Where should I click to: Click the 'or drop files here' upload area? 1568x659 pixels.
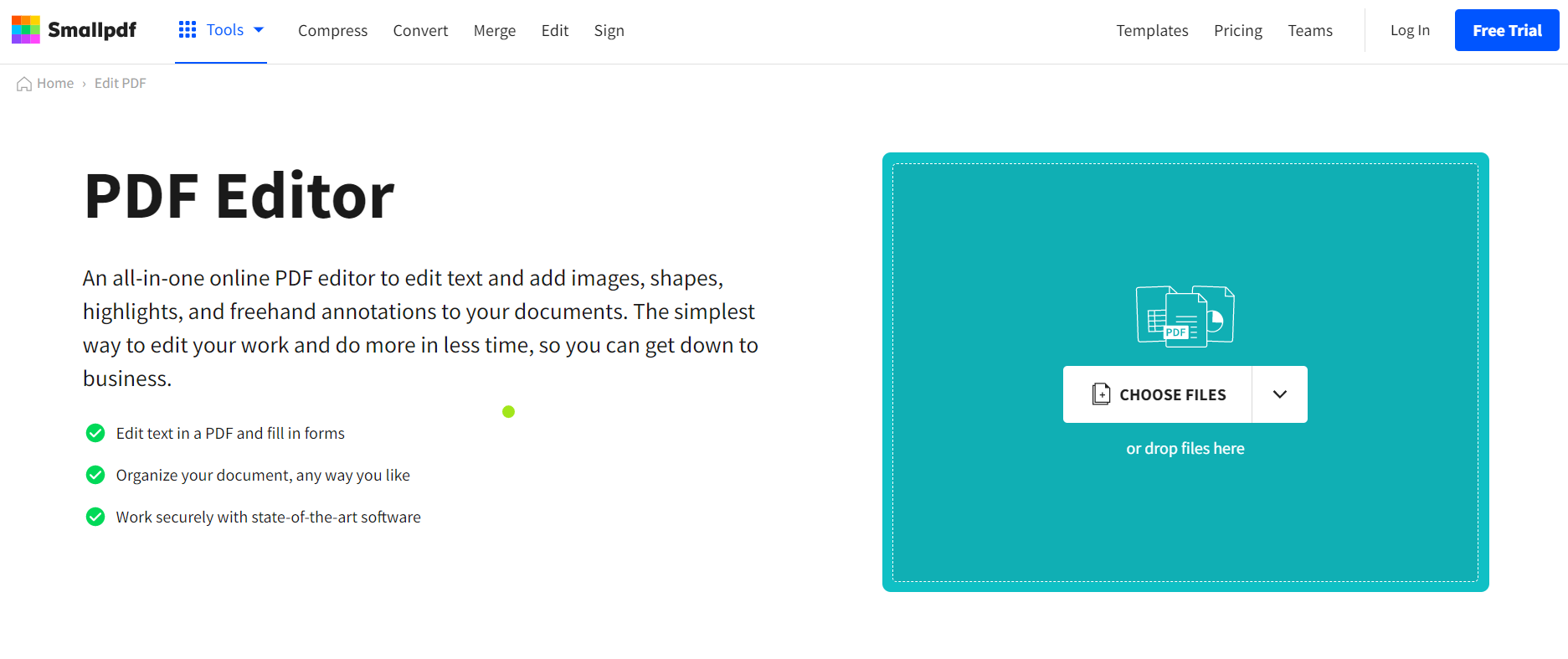[1185, 448]
